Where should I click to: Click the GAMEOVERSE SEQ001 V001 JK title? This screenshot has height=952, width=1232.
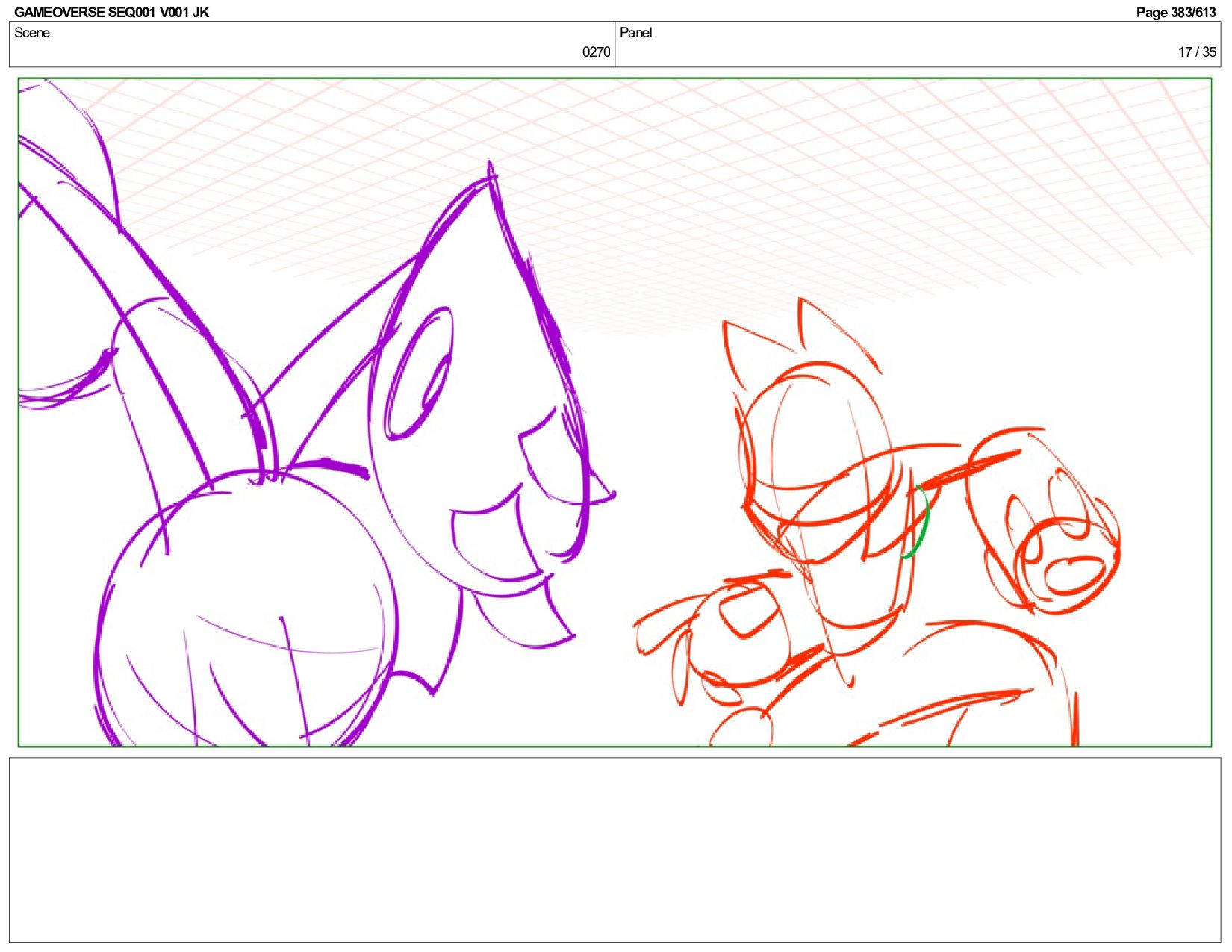(111, 12)
